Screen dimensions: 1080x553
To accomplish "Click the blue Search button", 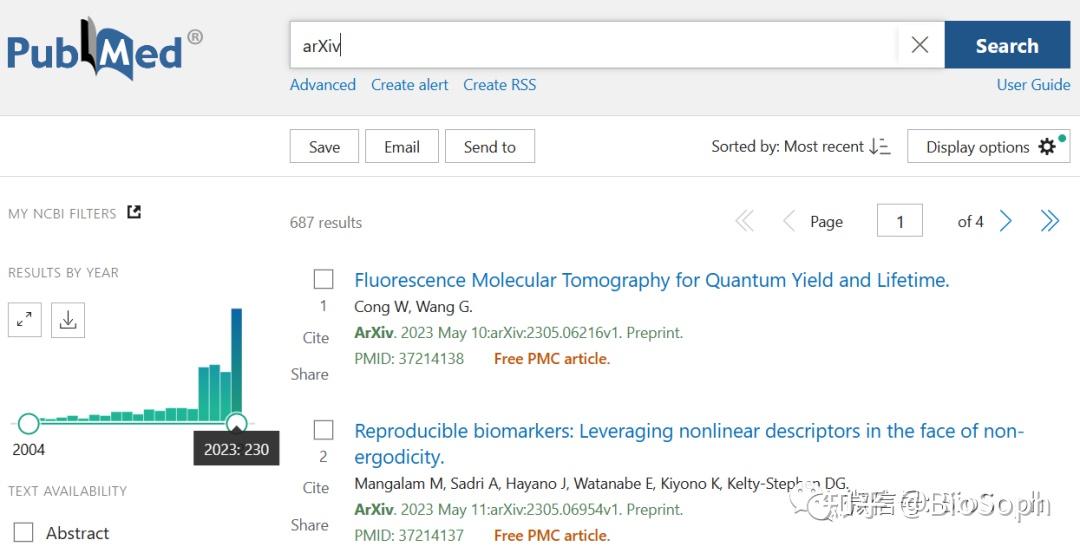I will (1007, 45).
